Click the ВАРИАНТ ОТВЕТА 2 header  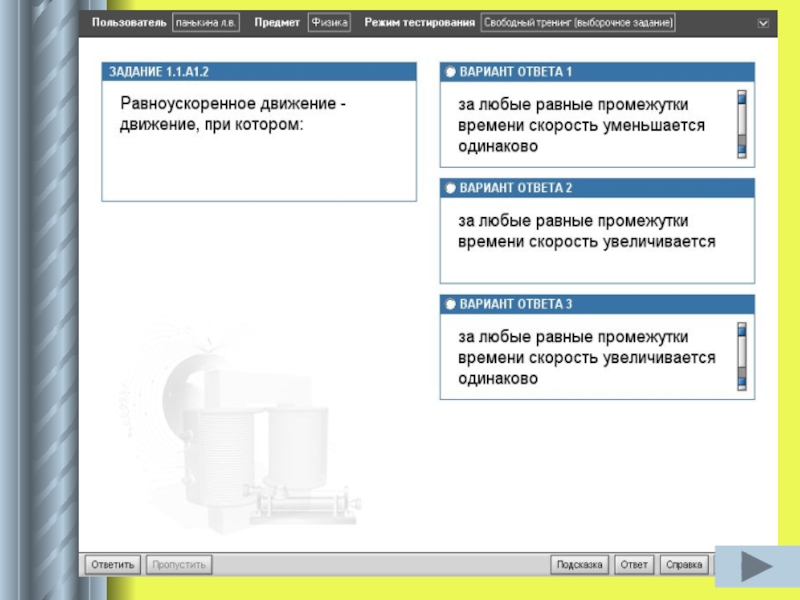point(597,188)
